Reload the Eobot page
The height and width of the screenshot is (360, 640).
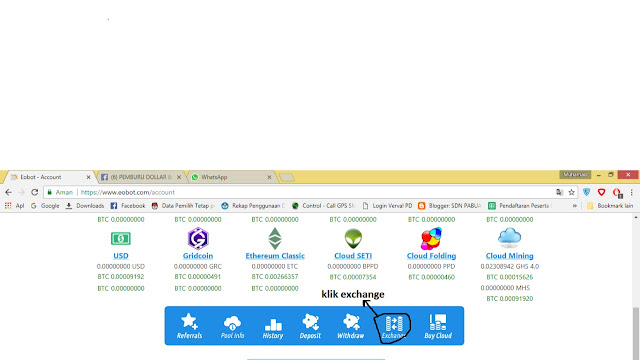tap(35, 192)
